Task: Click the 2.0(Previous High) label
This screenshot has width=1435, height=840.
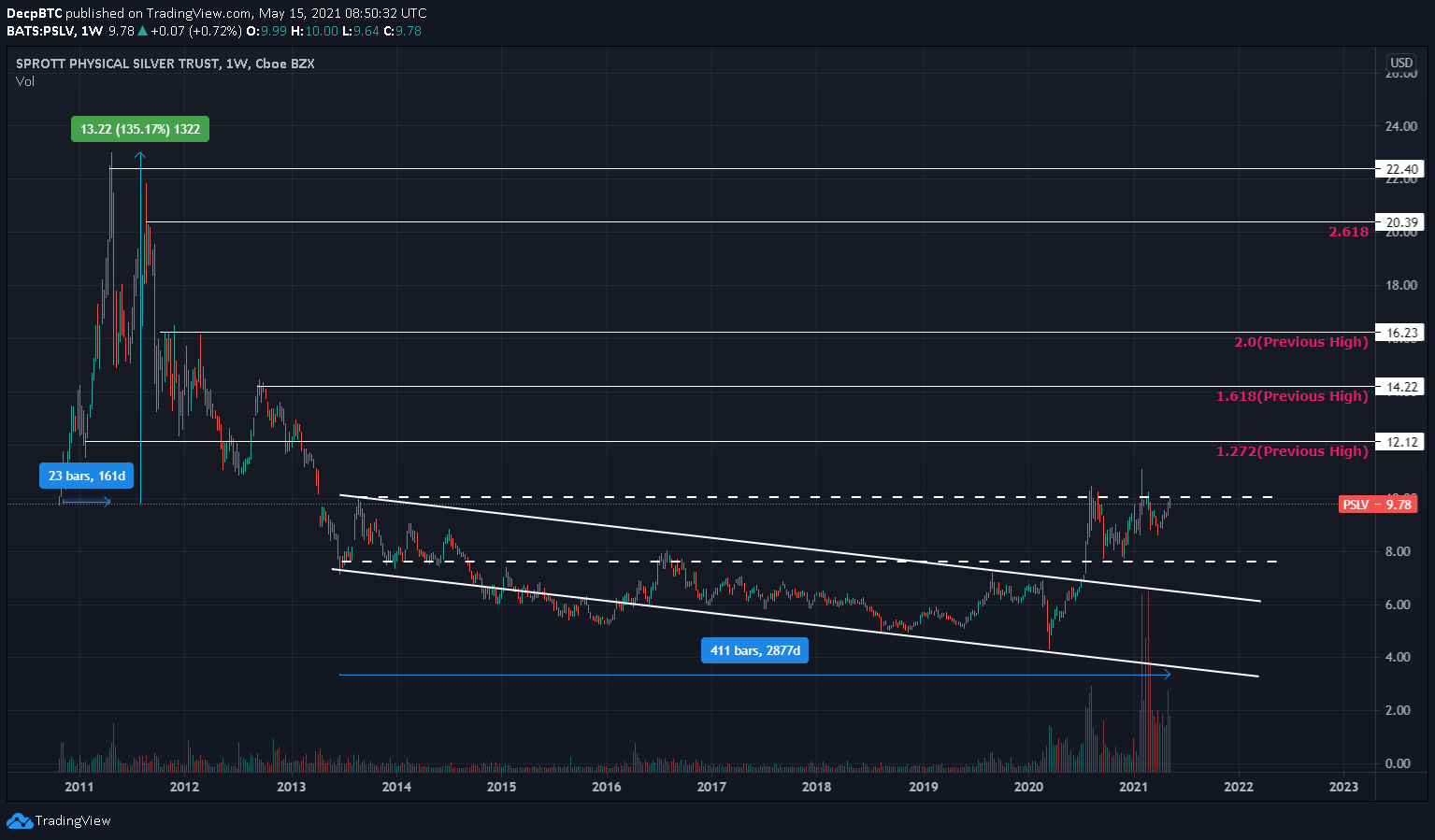Action: (x=1301, y=342)
